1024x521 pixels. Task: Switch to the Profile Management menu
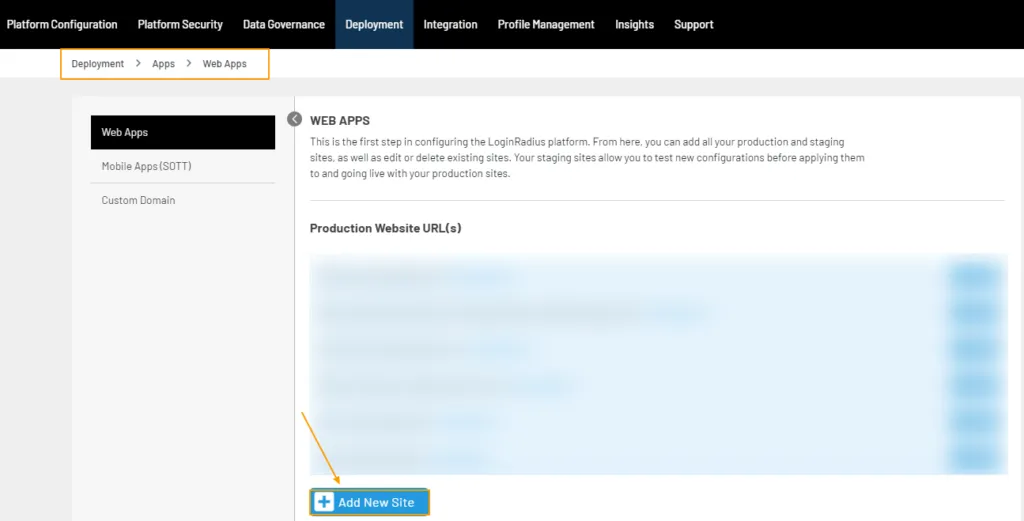pos(546,24)
